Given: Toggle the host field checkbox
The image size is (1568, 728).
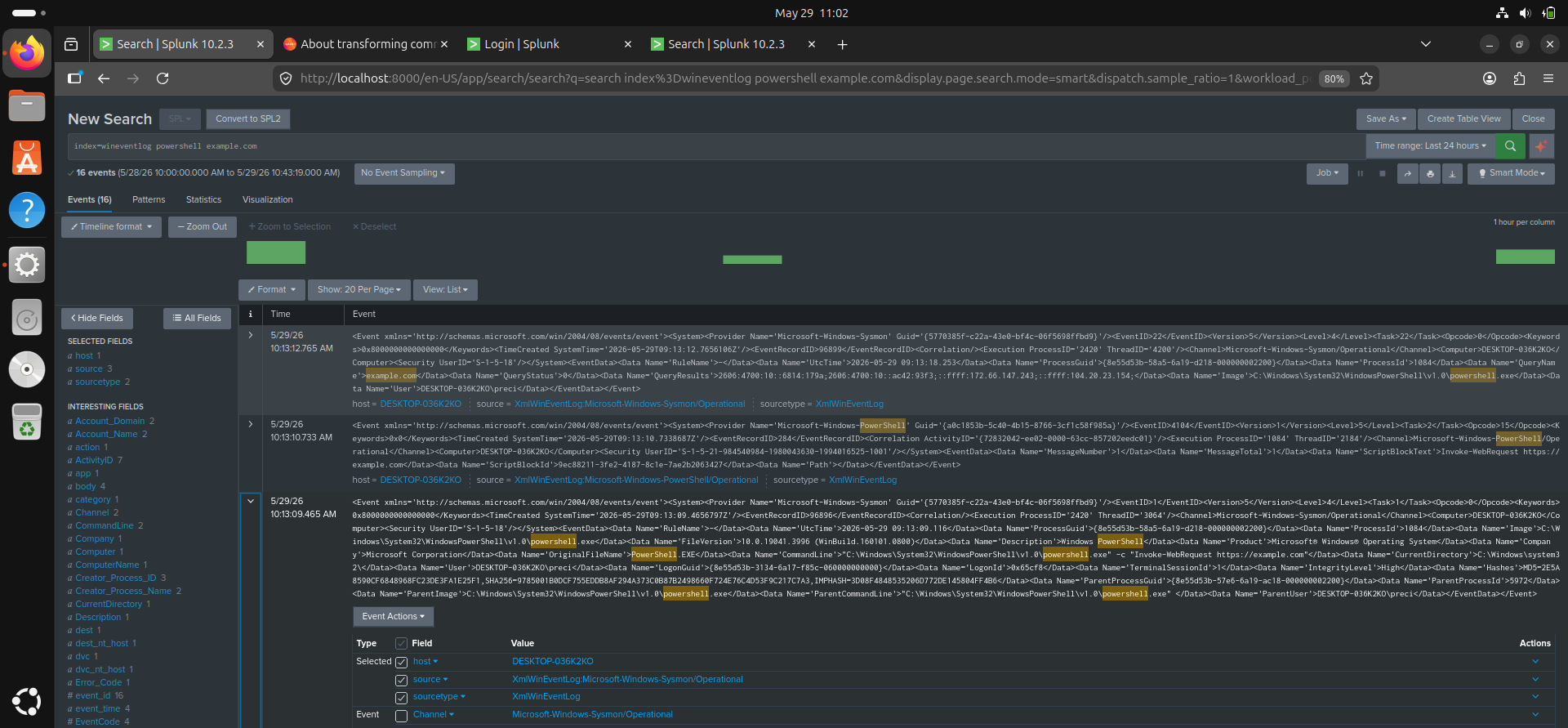Looking at the screenshot, I should point(401,663).
